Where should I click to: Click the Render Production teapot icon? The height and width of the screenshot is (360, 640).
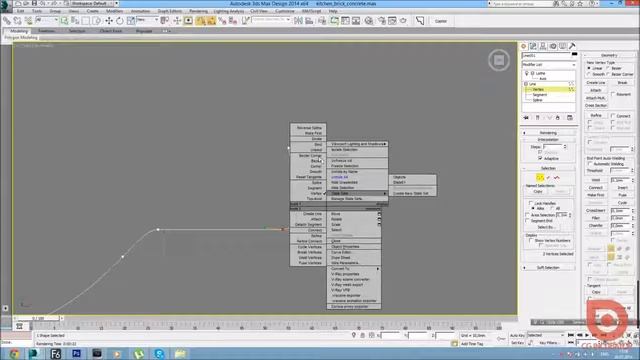click(x=403, y=21)
